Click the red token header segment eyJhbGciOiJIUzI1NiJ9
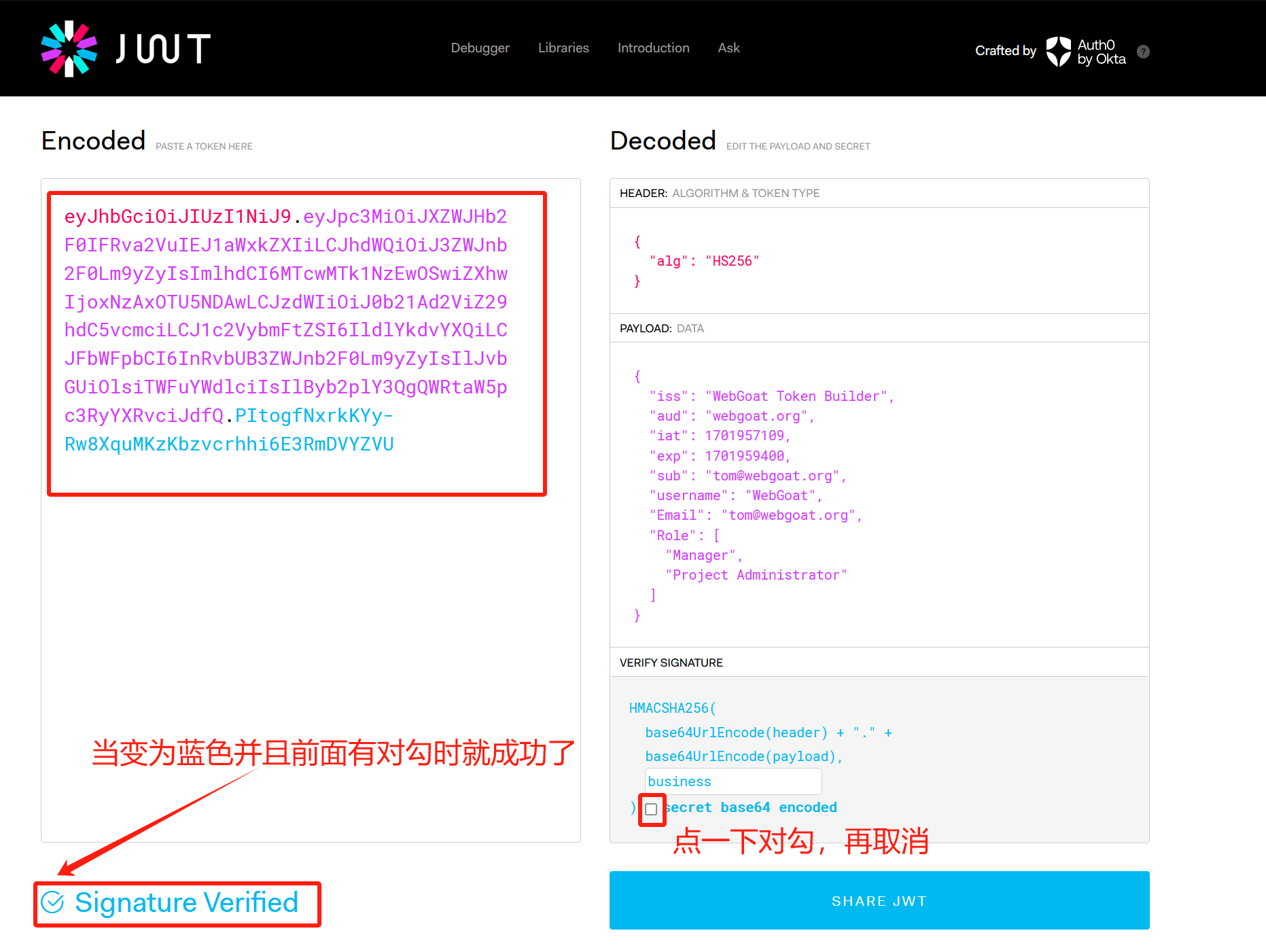The height and width of the screenshot is (952, 1266). tap(177, 216)
